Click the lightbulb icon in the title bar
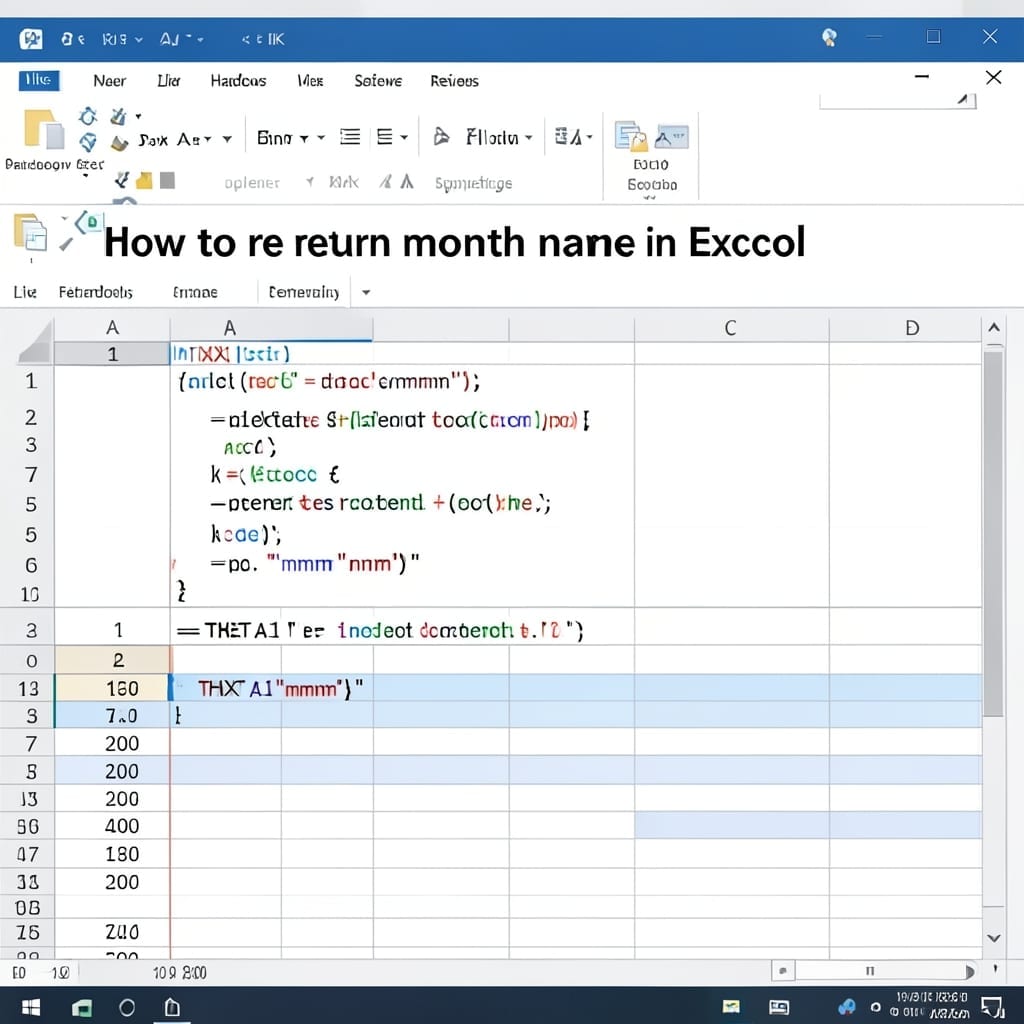Screen dimensions: 1024x1024 (829, 37)
